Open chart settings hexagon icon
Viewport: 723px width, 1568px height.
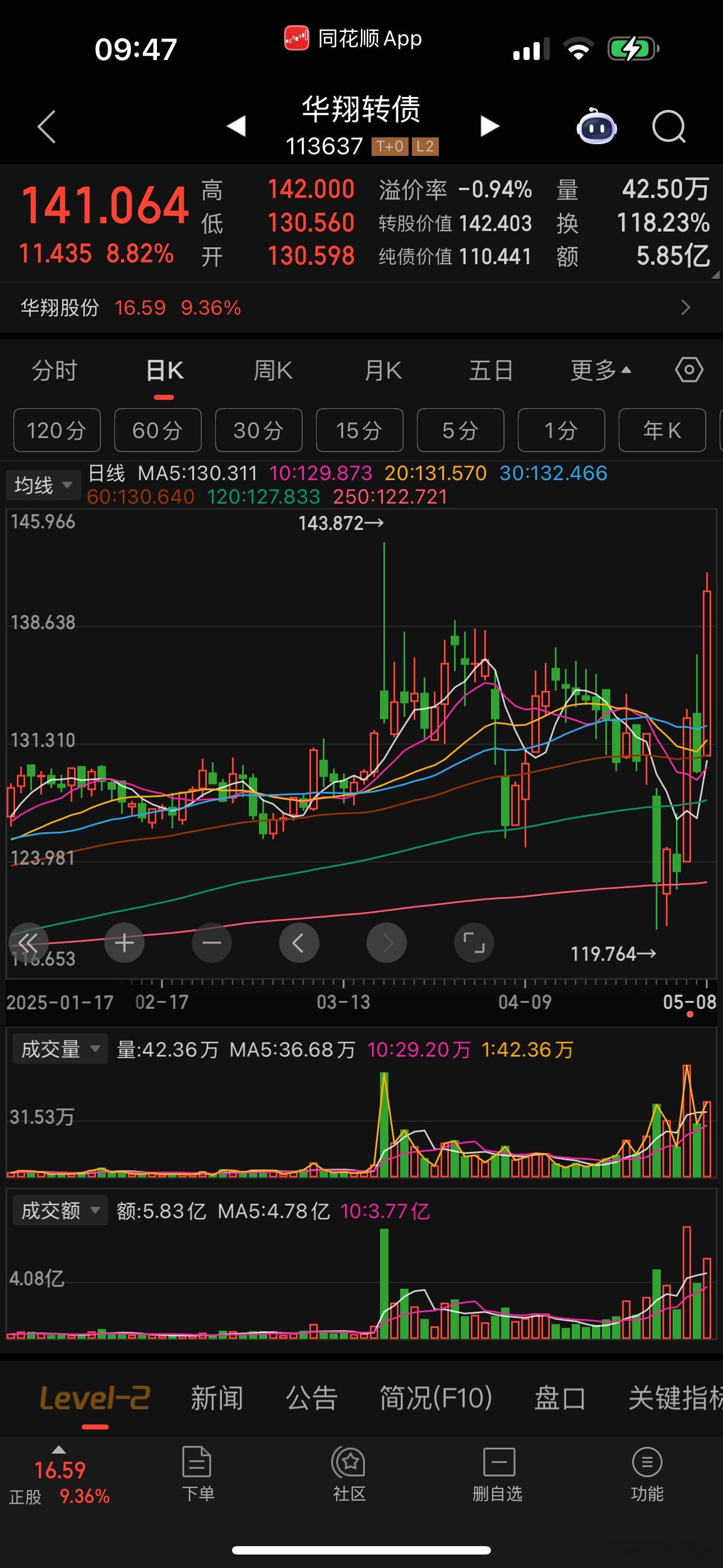point(689,370)
